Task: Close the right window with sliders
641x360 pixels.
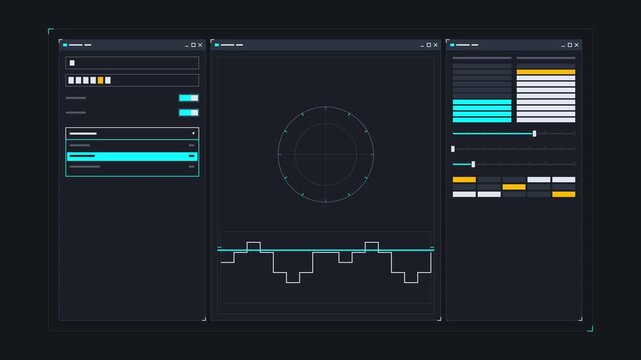Action: click(576, 45)
